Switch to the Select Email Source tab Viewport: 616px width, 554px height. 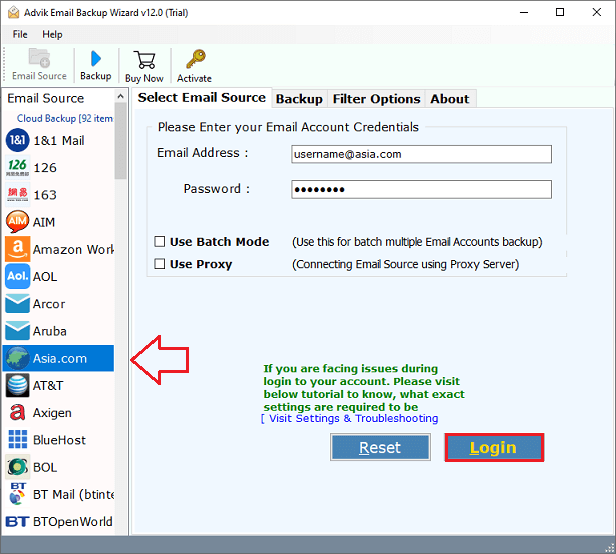[202, 97]
